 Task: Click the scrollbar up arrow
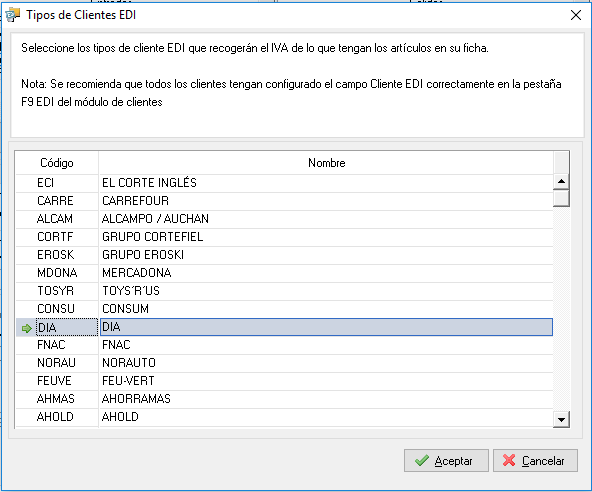pyautogui.click(x=561, y=182)
